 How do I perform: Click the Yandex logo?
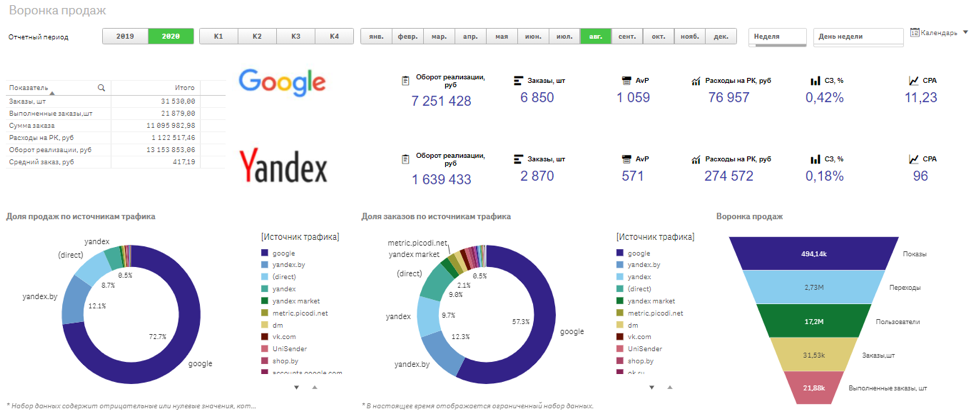click(283, 166)
